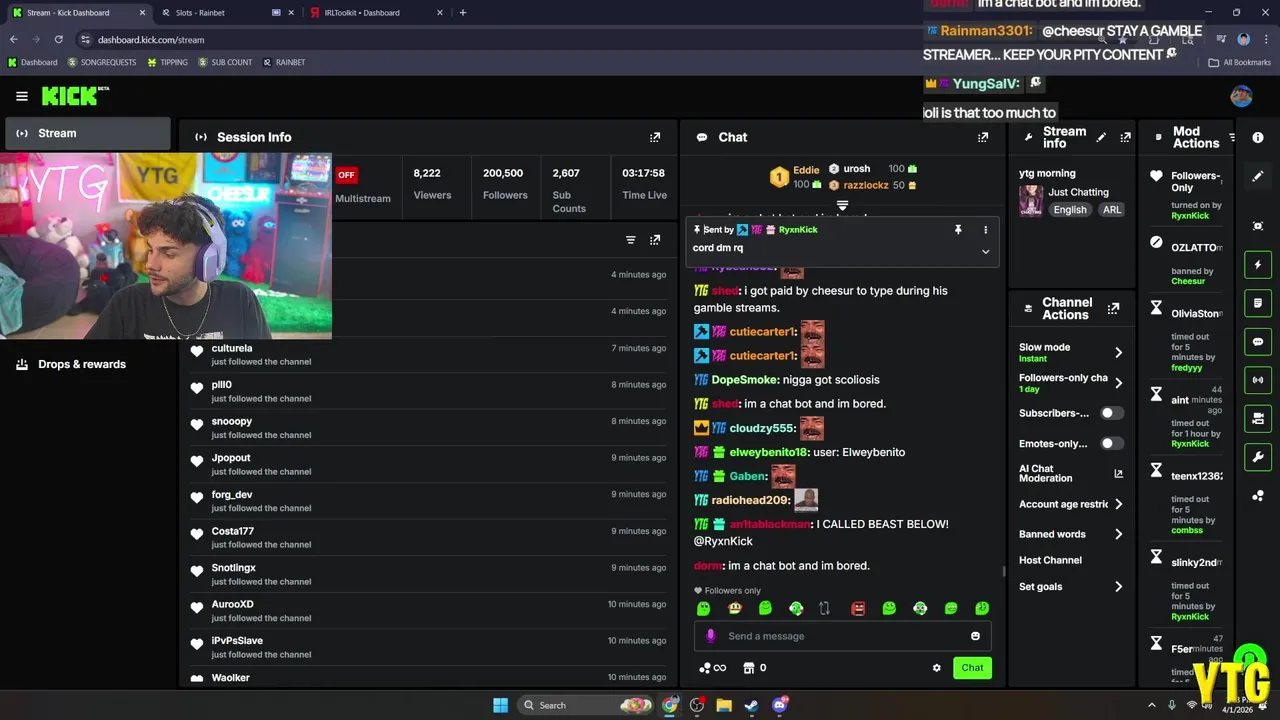Open Account age restriction settings
This screenshot has height=720, width=1280.
[x=1071, y=505]
